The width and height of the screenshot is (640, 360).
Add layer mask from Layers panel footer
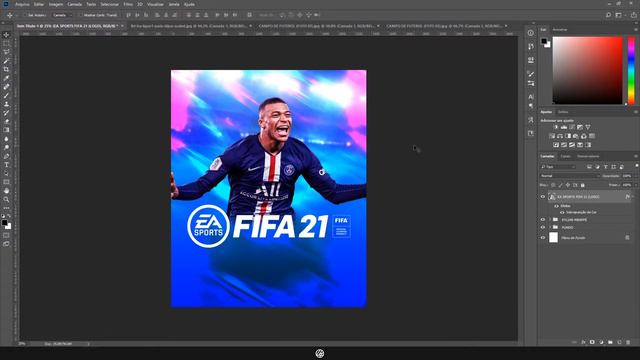coord(592,342)
